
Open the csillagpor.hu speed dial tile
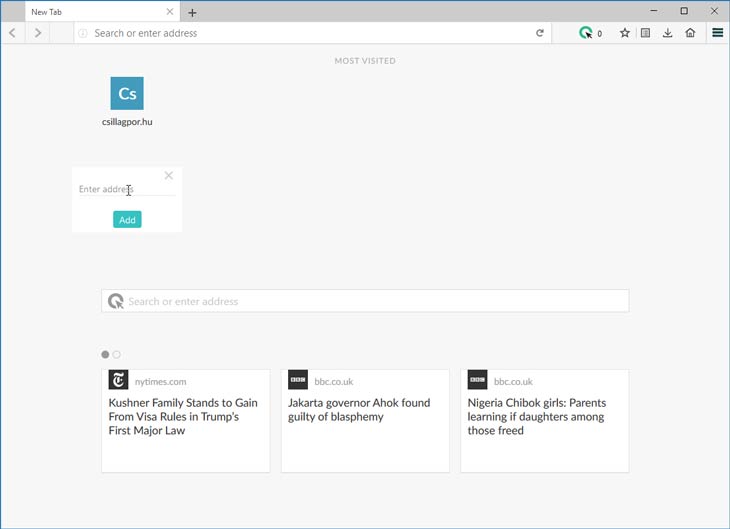127,102
